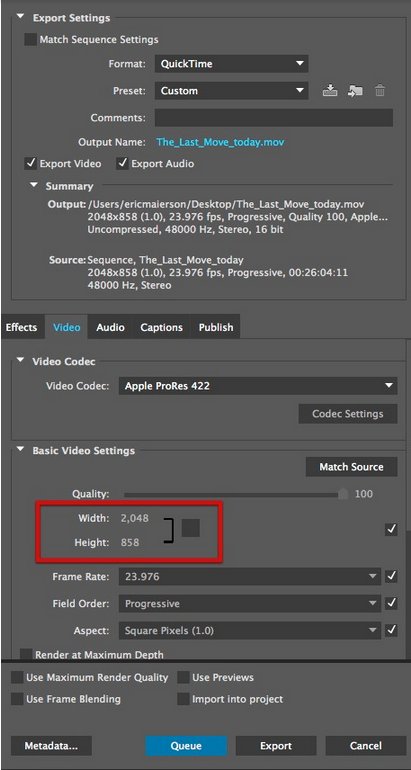Collapse the Video Codec section
The image size is (411, 770).
coord(21,361)
